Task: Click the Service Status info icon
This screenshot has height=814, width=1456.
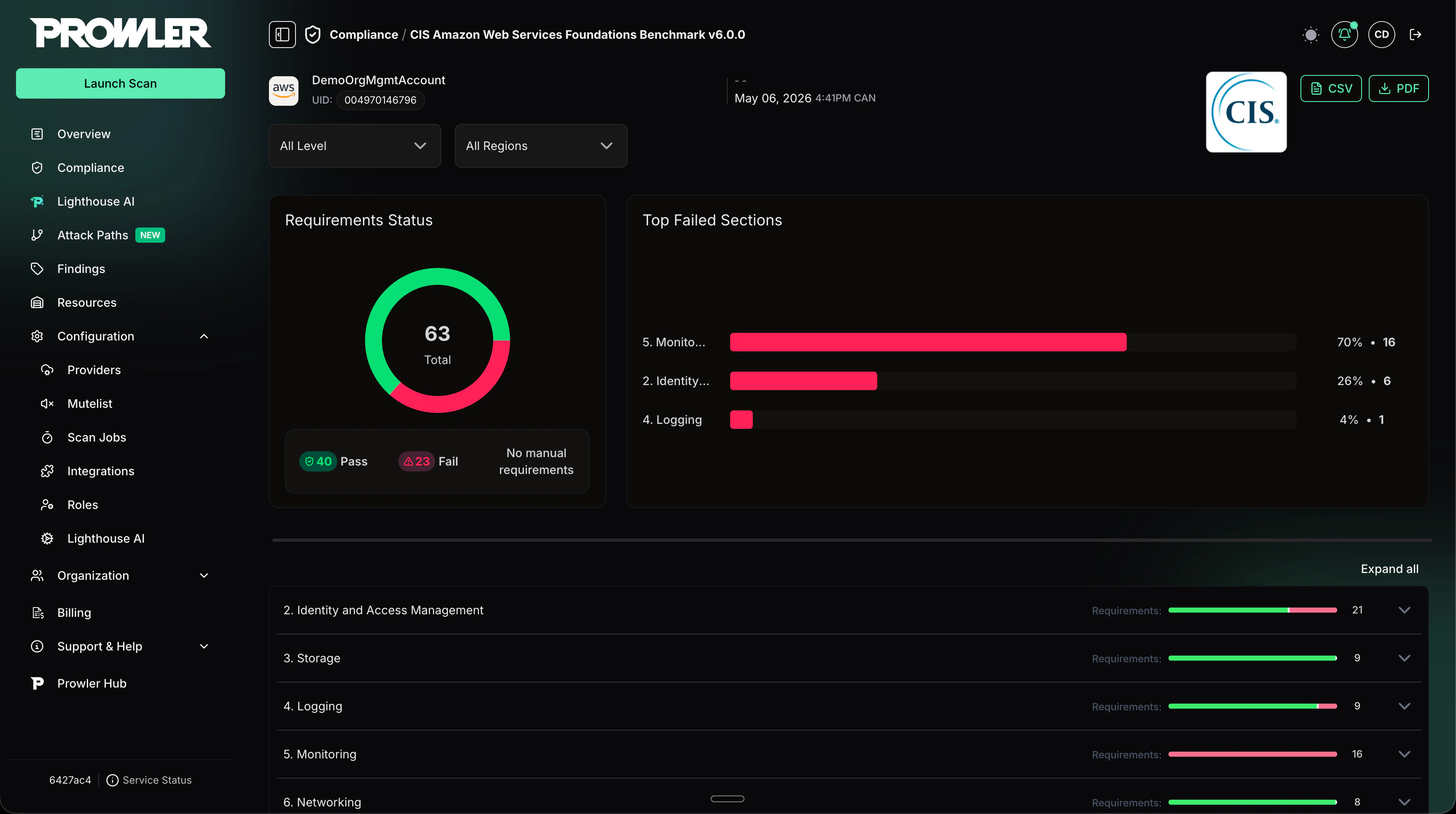Action: pos(113,780)
